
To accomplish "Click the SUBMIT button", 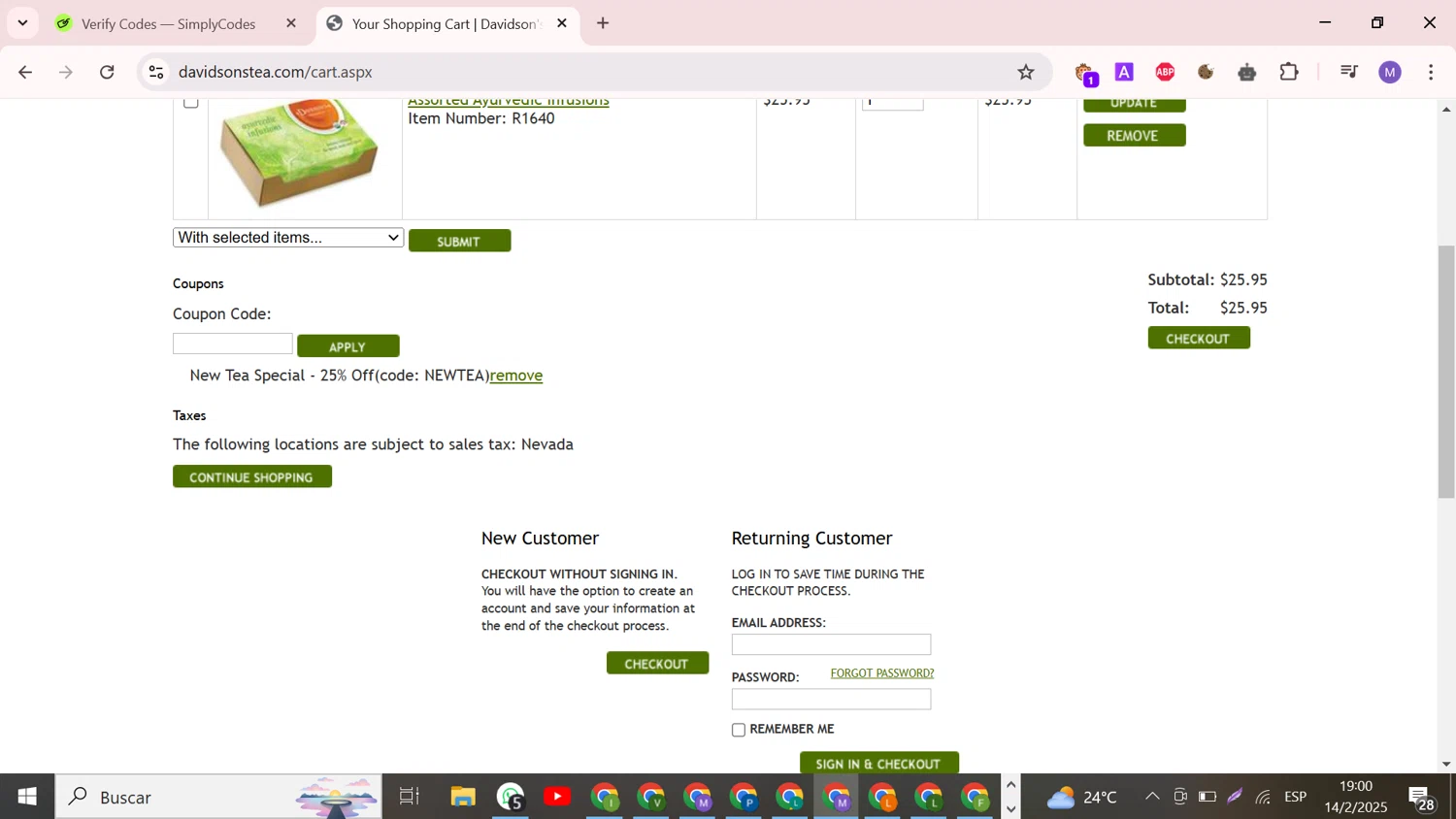I will [459, 241].
